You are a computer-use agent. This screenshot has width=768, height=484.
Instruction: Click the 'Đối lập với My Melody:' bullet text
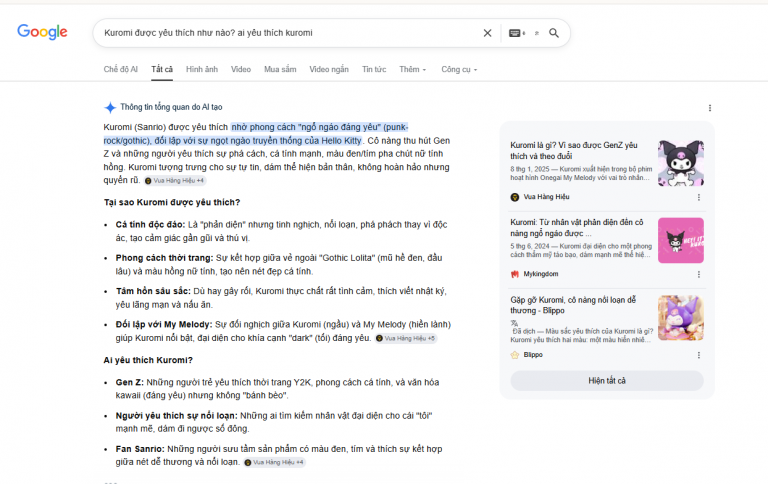pos(164,325)
